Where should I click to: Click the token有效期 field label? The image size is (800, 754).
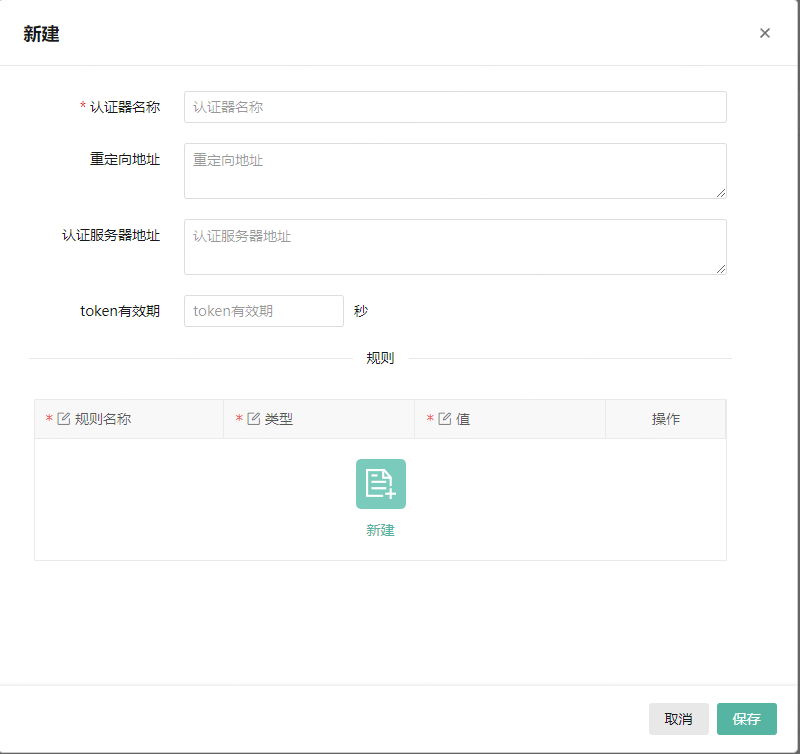tap(120, 311)
